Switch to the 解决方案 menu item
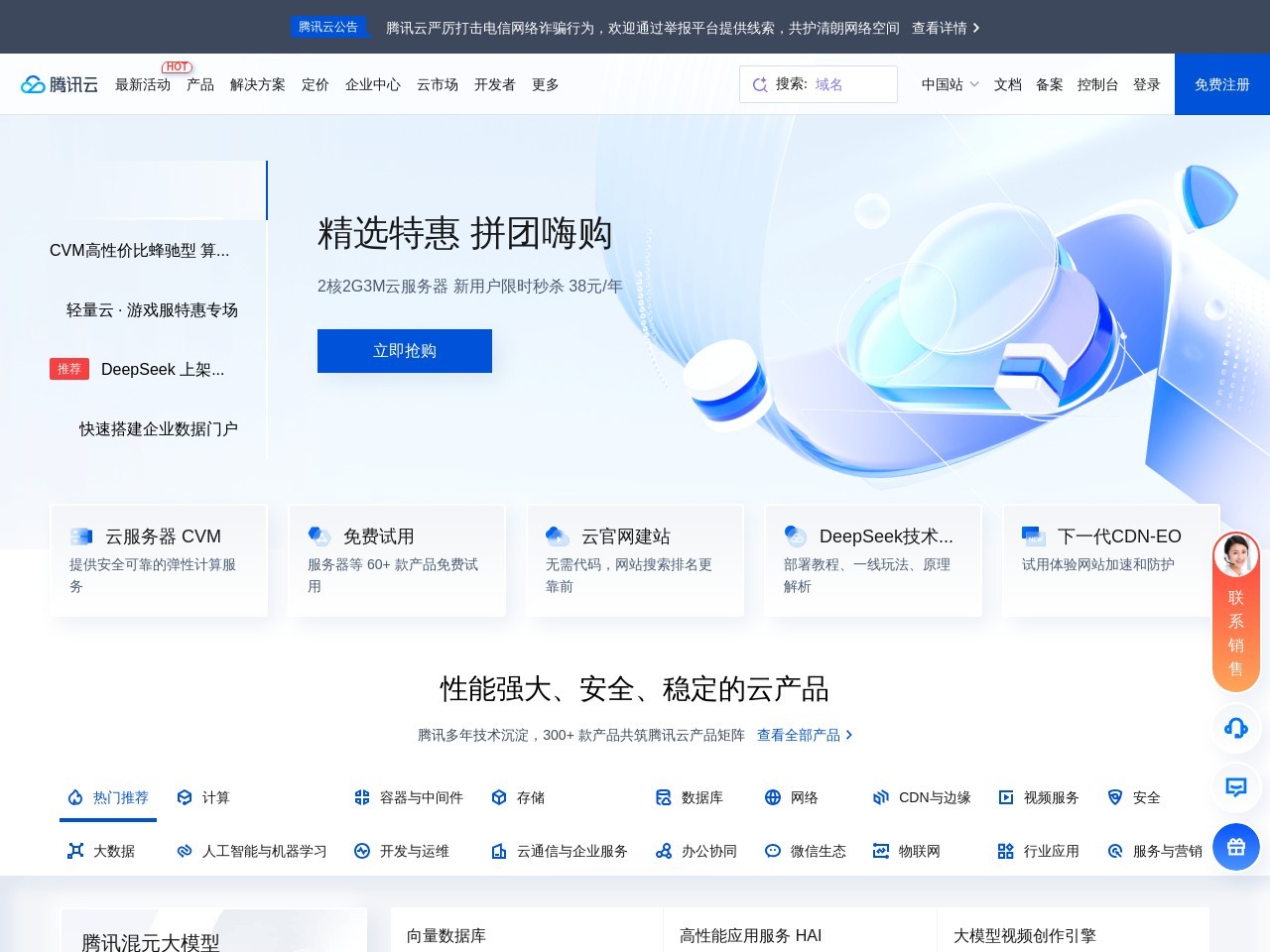 [x=257, y=84]
